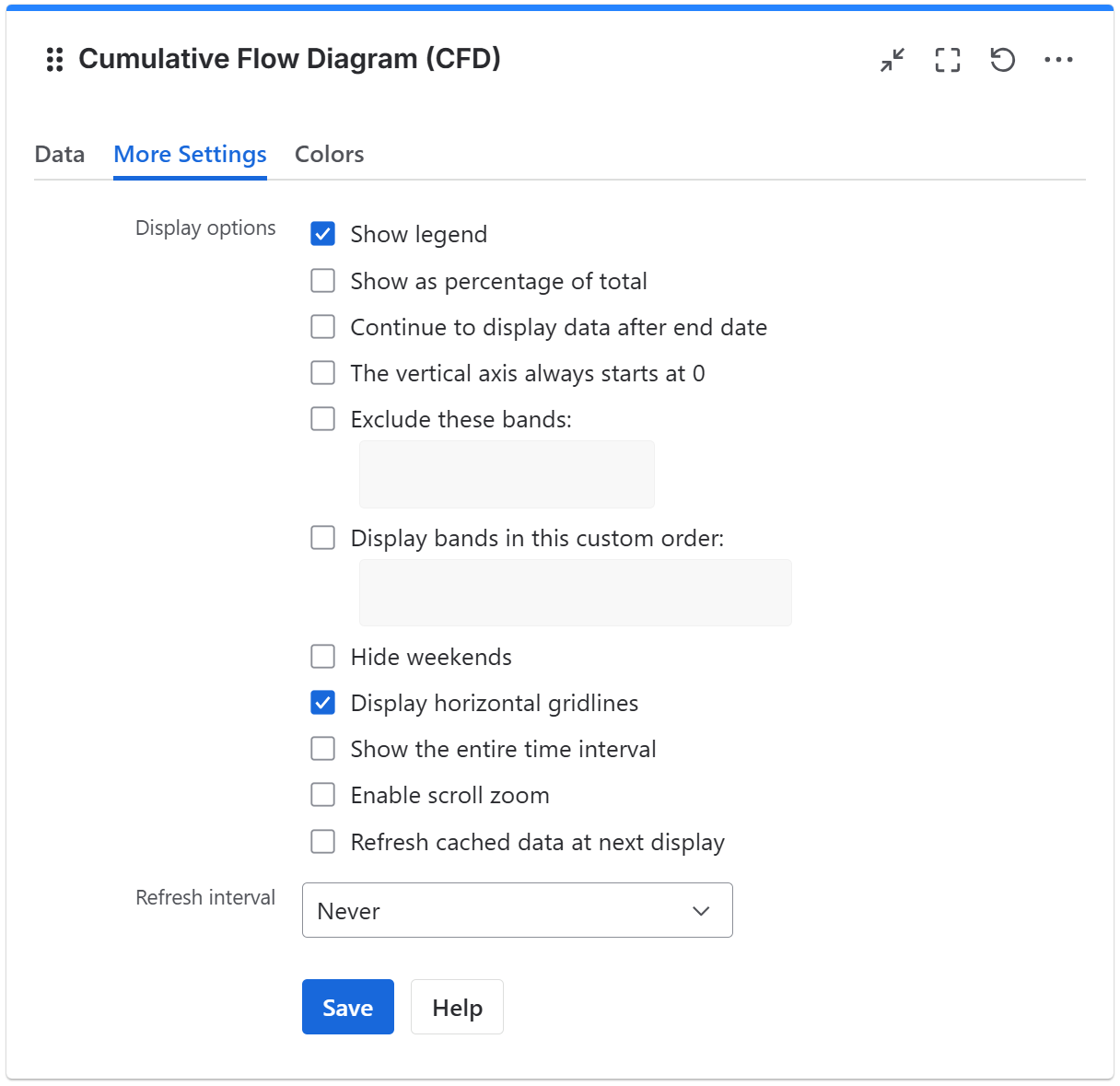Click the widget drag handle icon

53,59
